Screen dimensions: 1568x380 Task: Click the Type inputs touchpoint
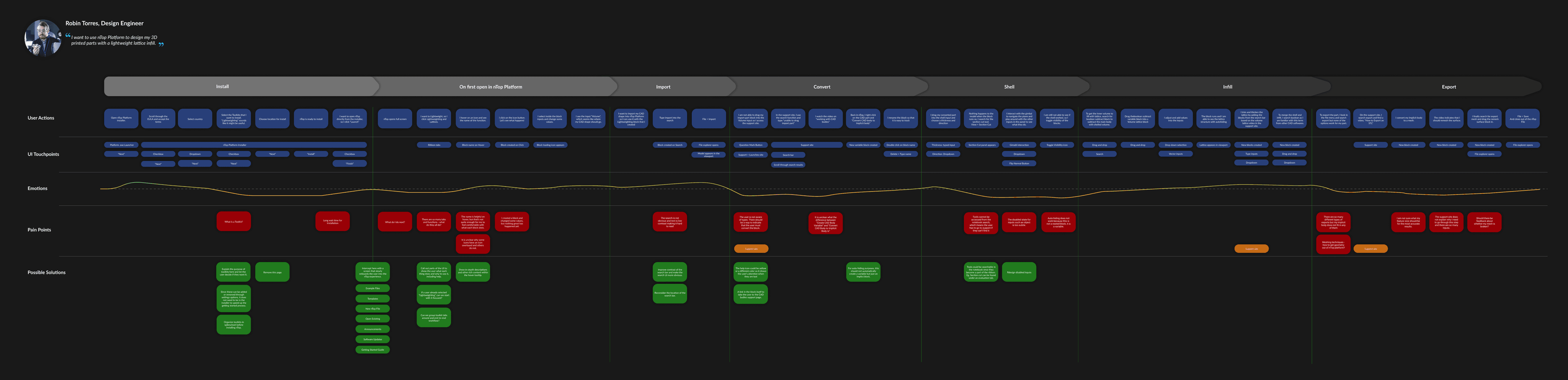click(x=1251, y=154)
